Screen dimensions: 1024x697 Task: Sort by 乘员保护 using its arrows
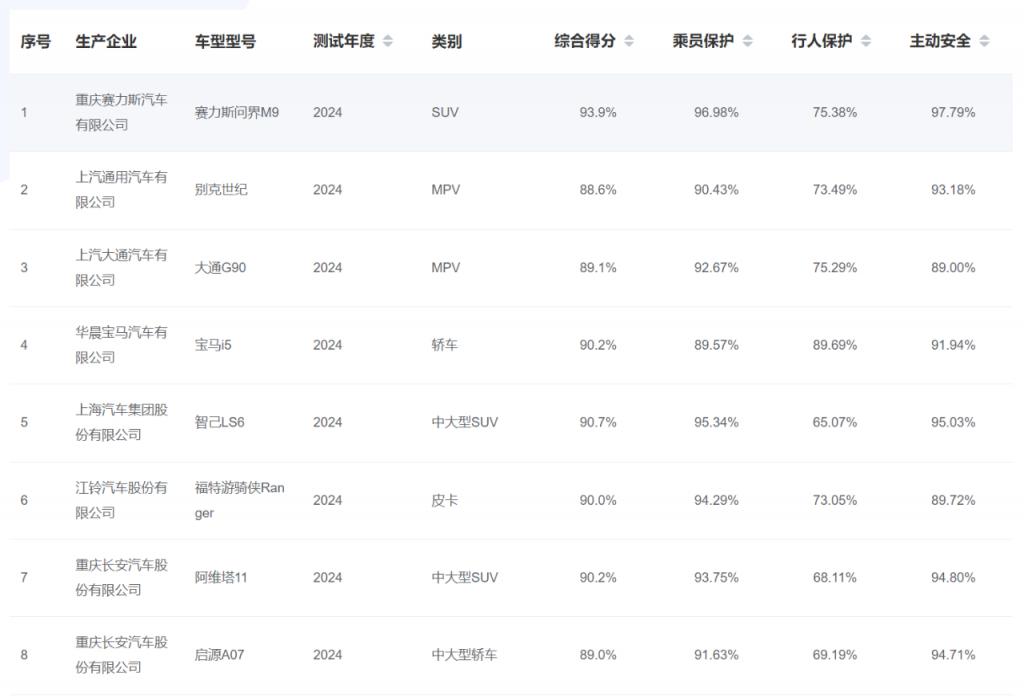(747, 41)
